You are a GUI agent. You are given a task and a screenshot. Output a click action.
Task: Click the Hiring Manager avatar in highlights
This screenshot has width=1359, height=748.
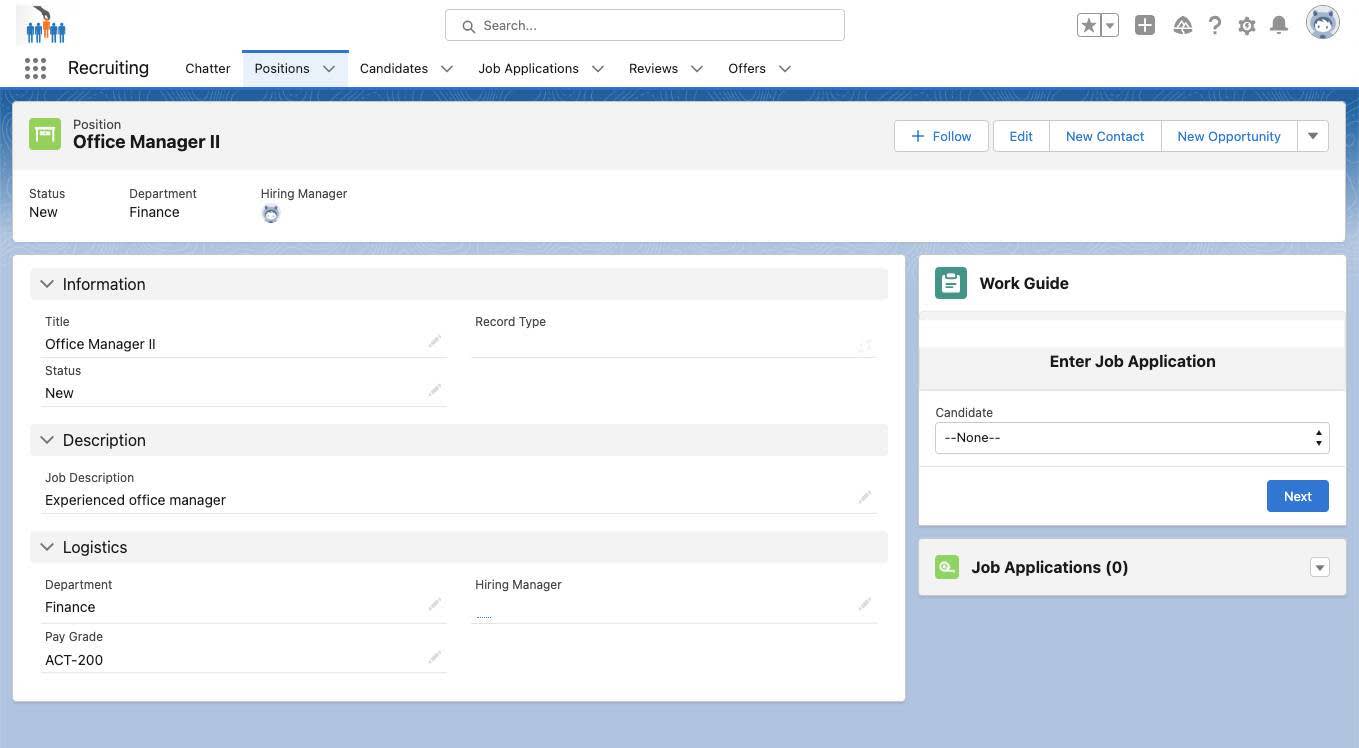[x=270, y=213]
